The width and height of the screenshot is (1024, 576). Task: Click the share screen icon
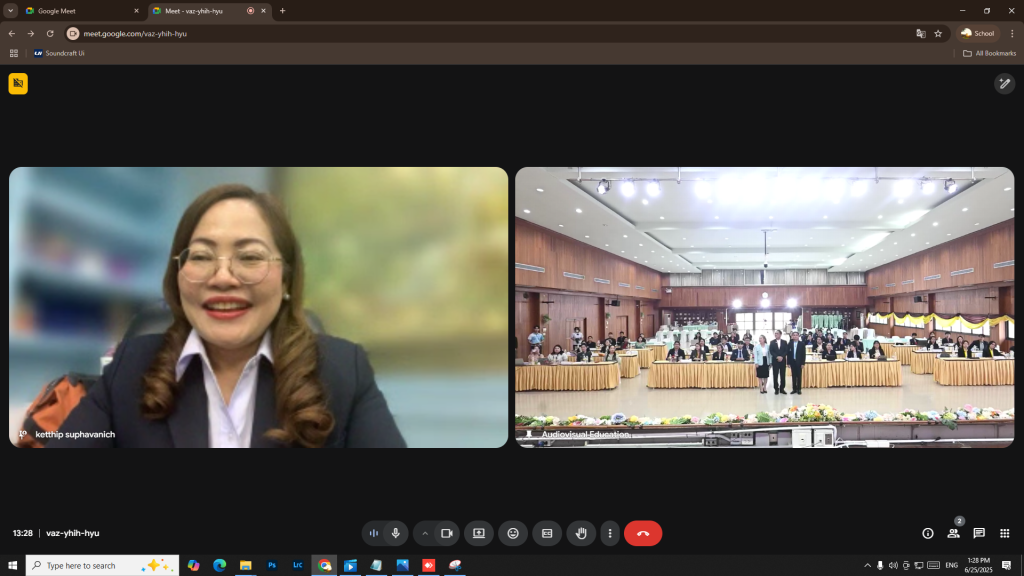[x=479, y=533]
